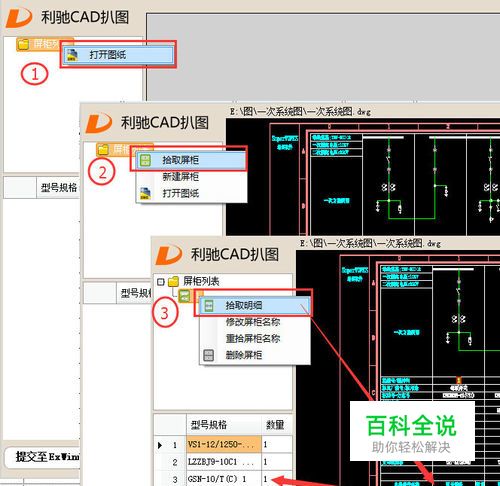
Task: Click the green cabinet icon beside 拾取屏柜
Action: [145, 160]
